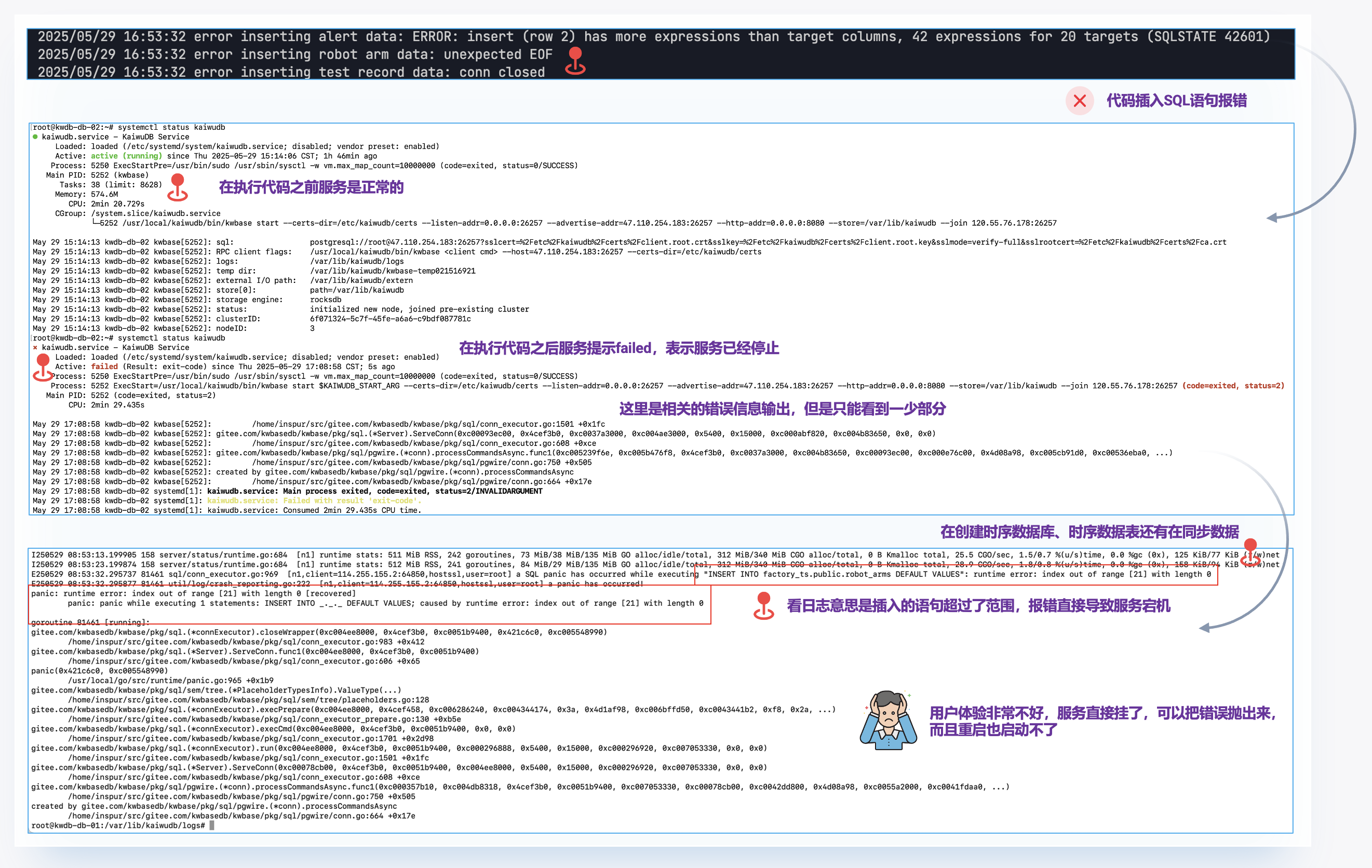Viewport: 1372px width, 868px height.
Task: Click the yellow 'Failed with result exit-code' line
Action: pyautogui.click(x=314, y=500)
